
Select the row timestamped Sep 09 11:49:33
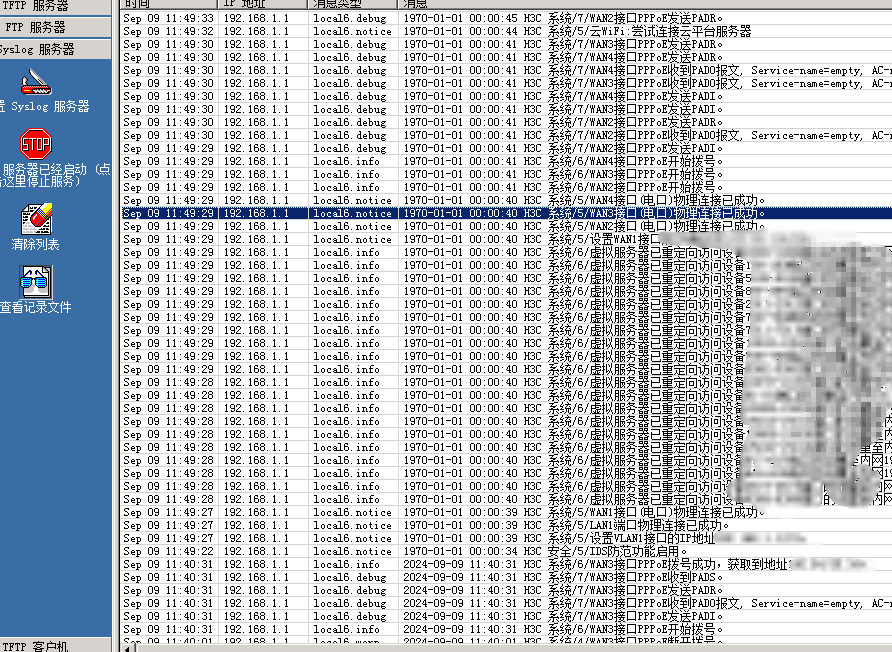point(506,18)
